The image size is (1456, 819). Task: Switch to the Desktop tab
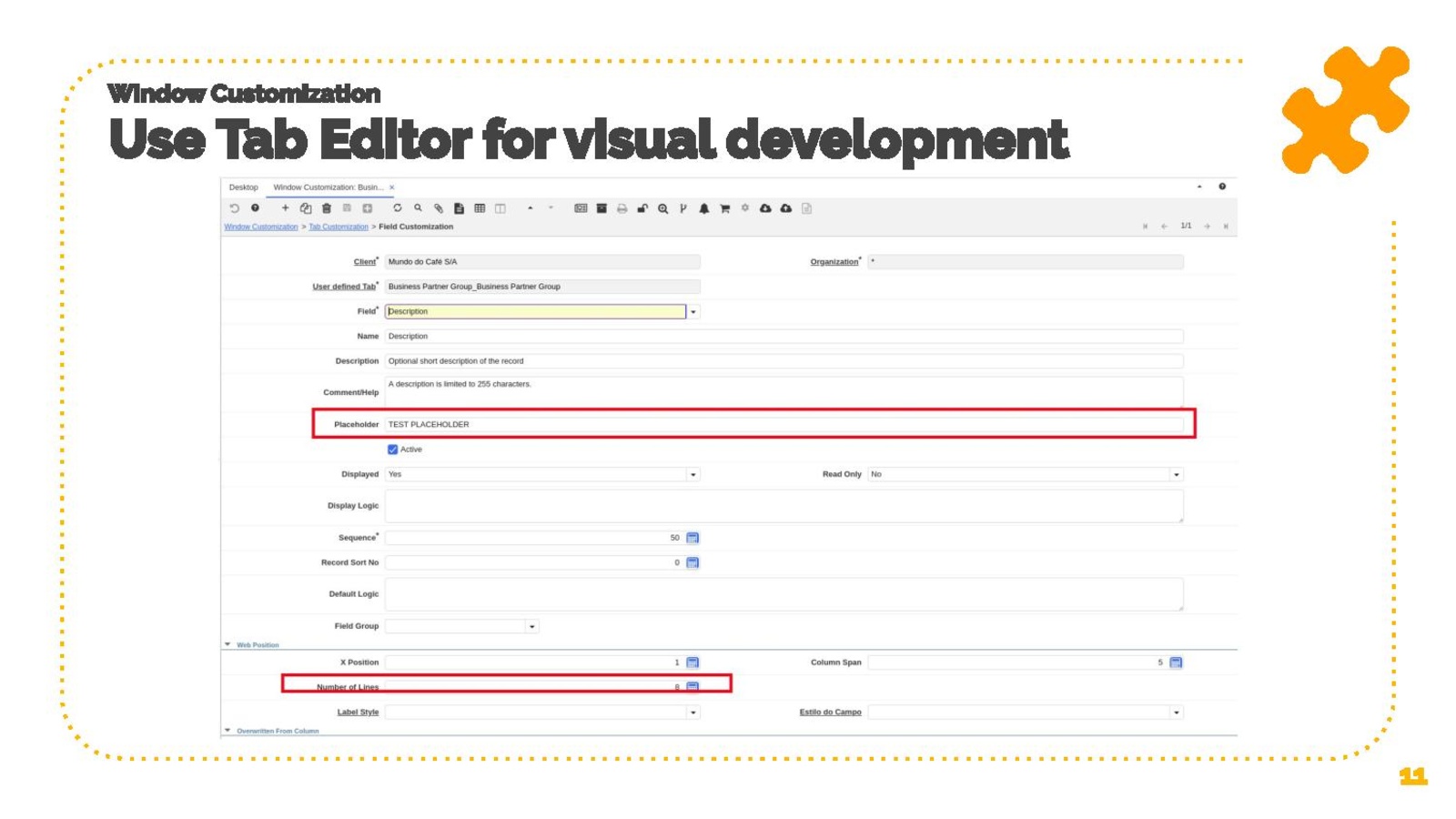243,187
